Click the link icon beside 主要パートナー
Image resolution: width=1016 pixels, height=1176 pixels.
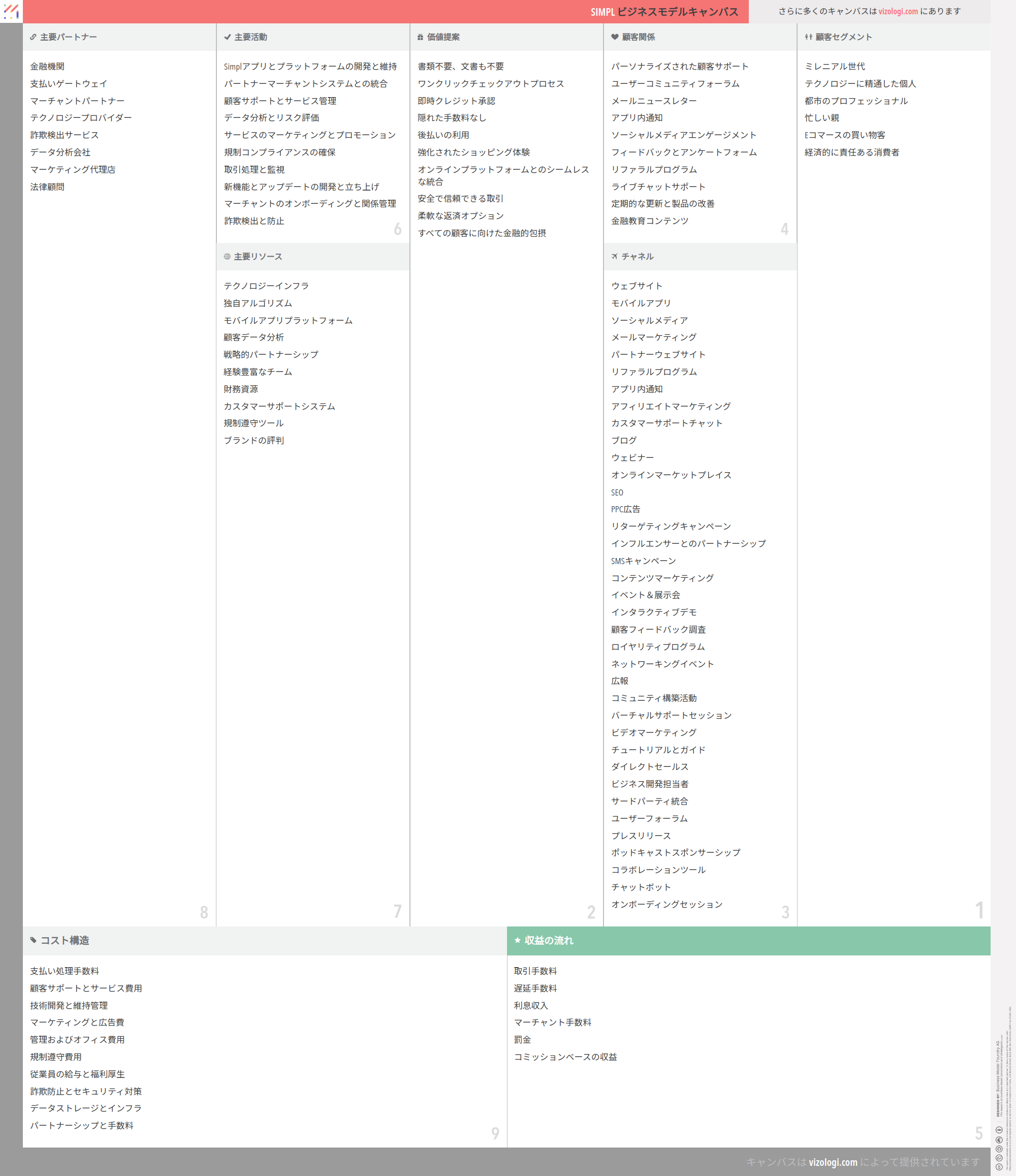point(34,38)
